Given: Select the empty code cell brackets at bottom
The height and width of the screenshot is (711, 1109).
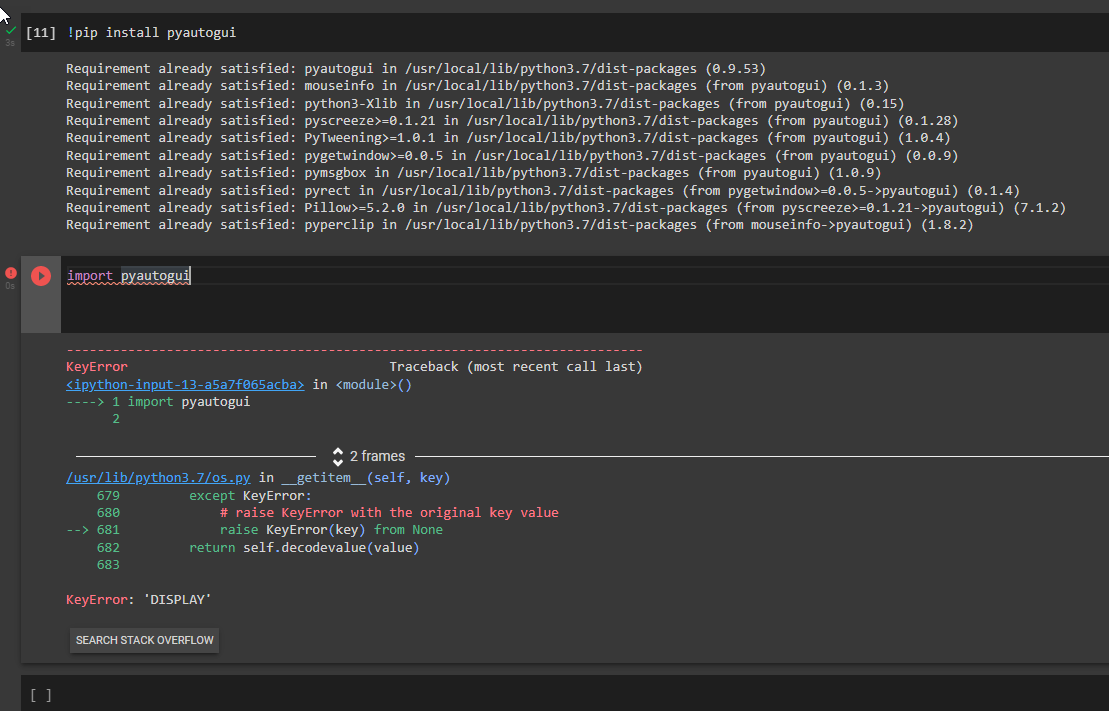Looking at the screenshot, I should [x=41, y=695].
